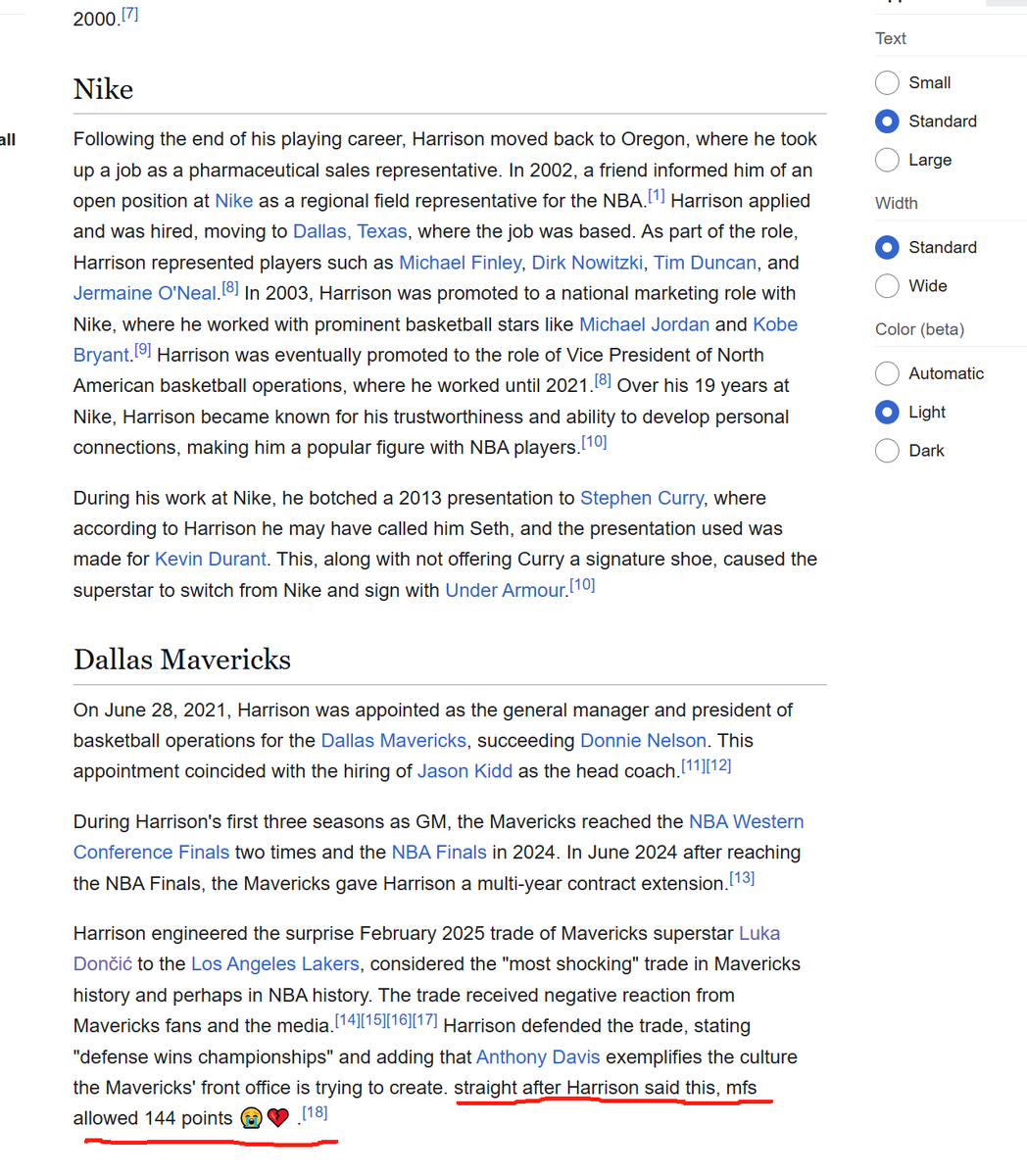This screenshot has height=1176, width=1027.
Task: Click the Nike section heading
Action: 103,89
